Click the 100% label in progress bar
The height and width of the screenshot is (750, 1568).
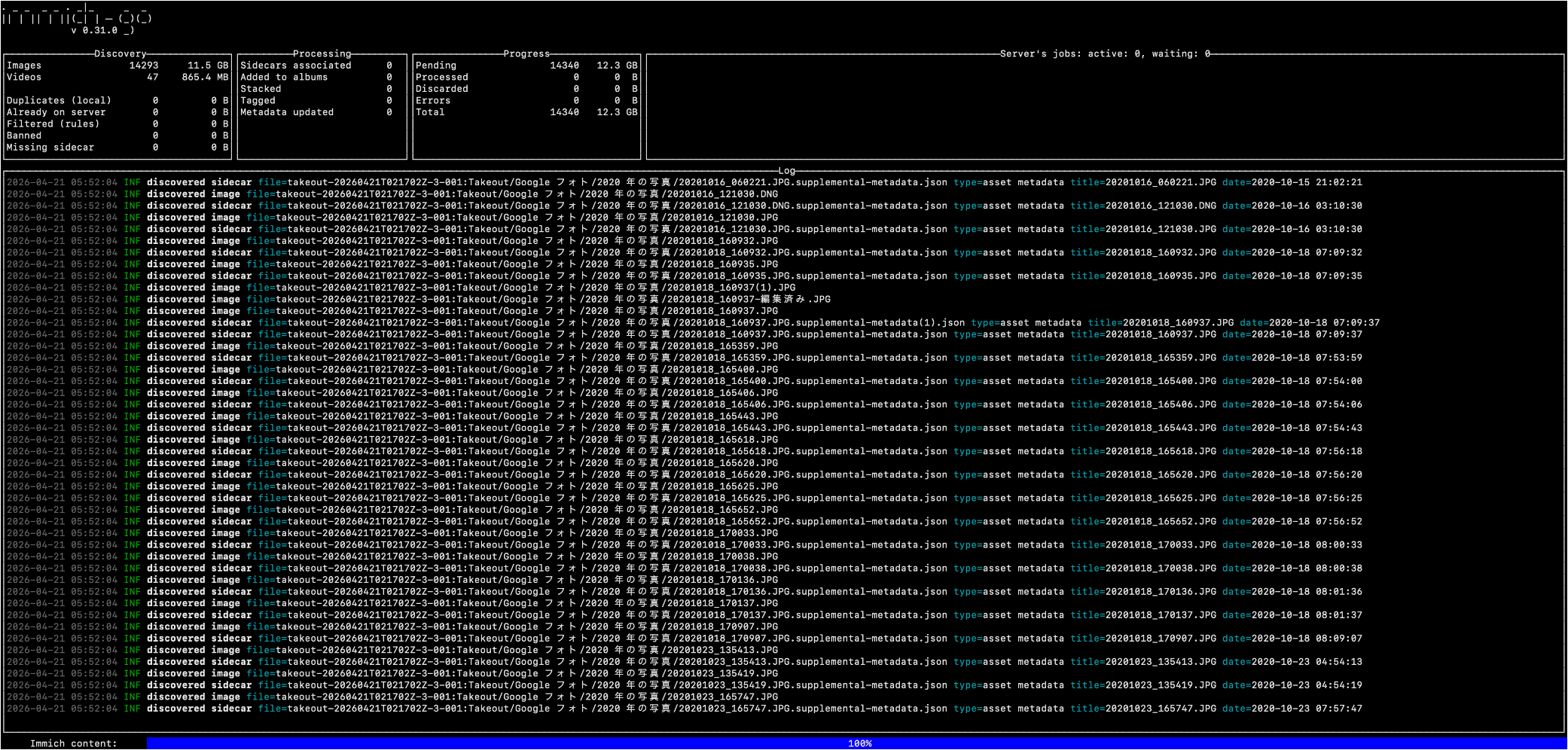[x=859, y=743]
